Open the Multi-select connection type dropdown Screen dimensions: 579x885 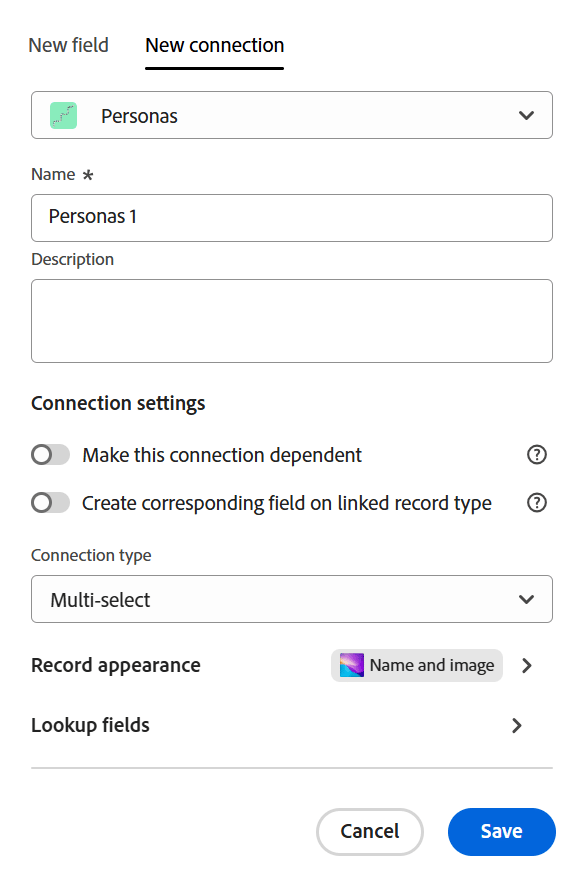[x=292, y=599]
